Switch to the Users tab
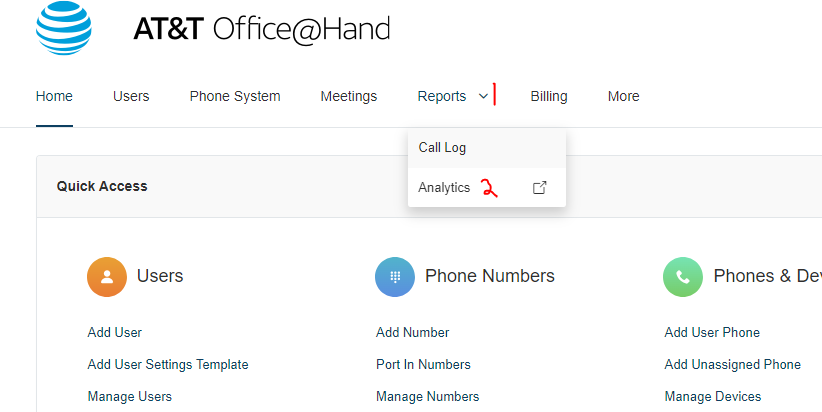 pyautogui.click(x=131, y=96)
